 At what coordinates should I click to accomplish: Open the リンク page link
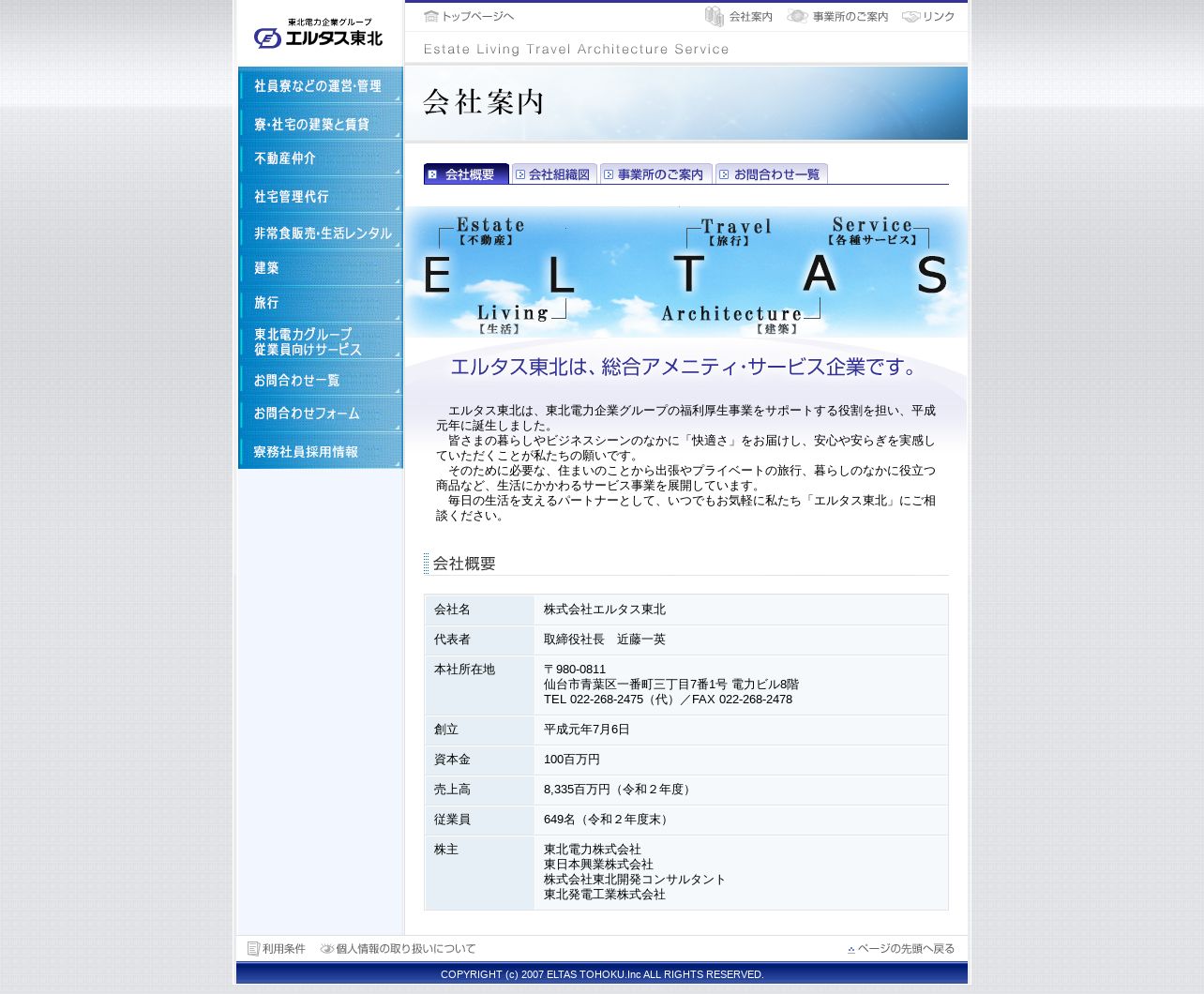(939, 17)
